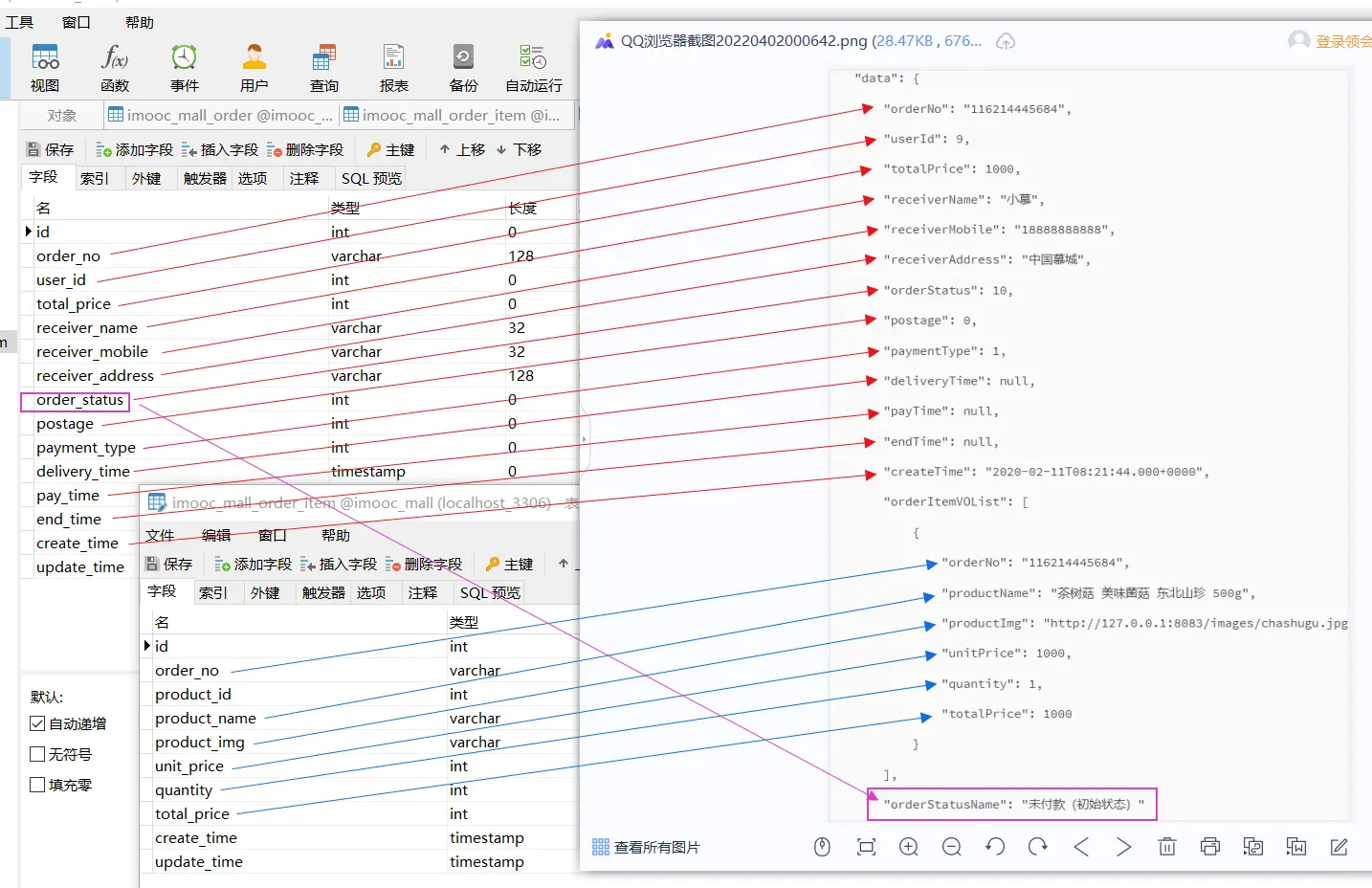Screen dimensions: 1372x888
Task: Click 添加字段 in order_item window toolbar
Action: [253, 564]
